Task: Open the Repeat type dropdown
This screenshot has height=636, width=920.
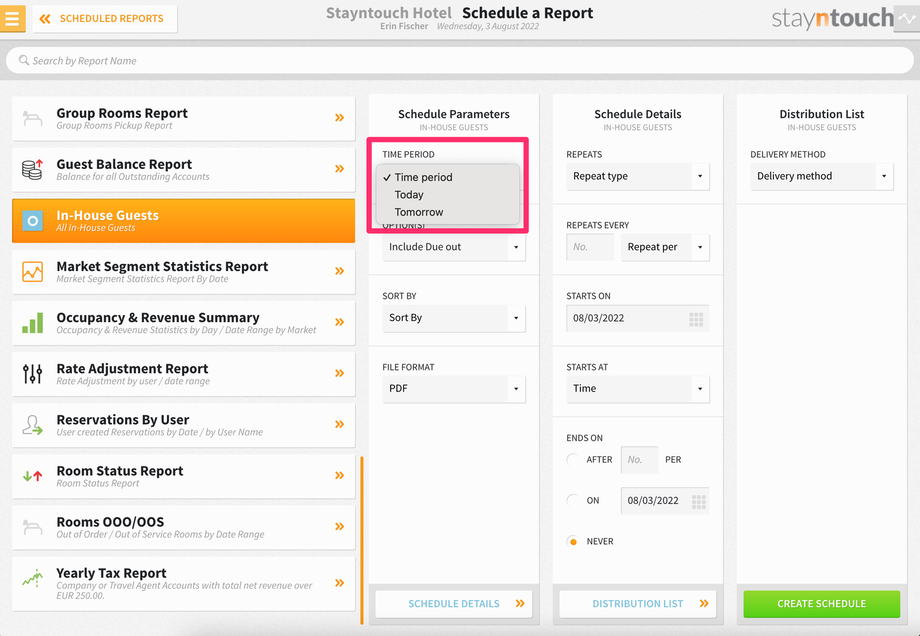Action: [x=638, y=177]
